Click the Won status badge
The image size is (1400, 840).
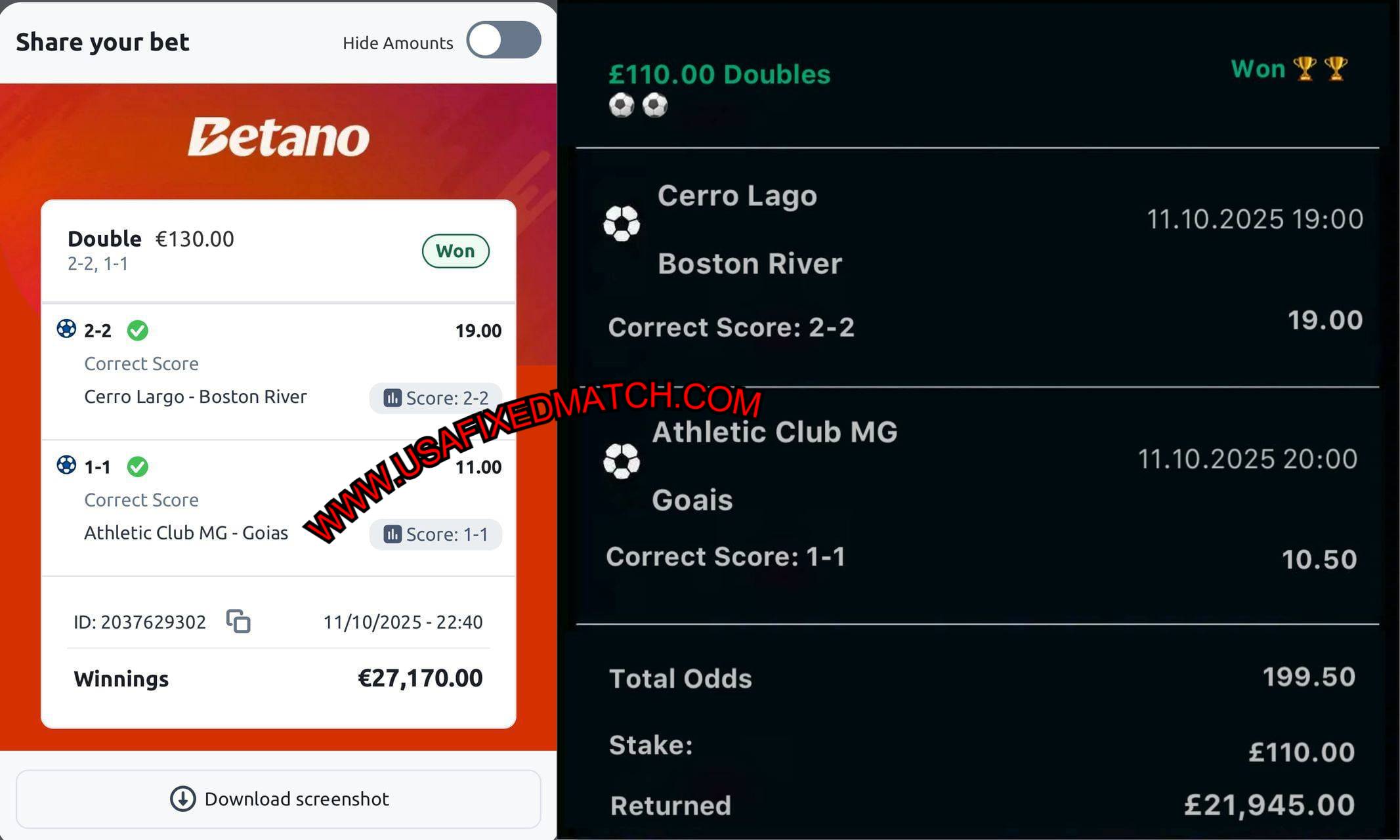(x=456, y=251)
